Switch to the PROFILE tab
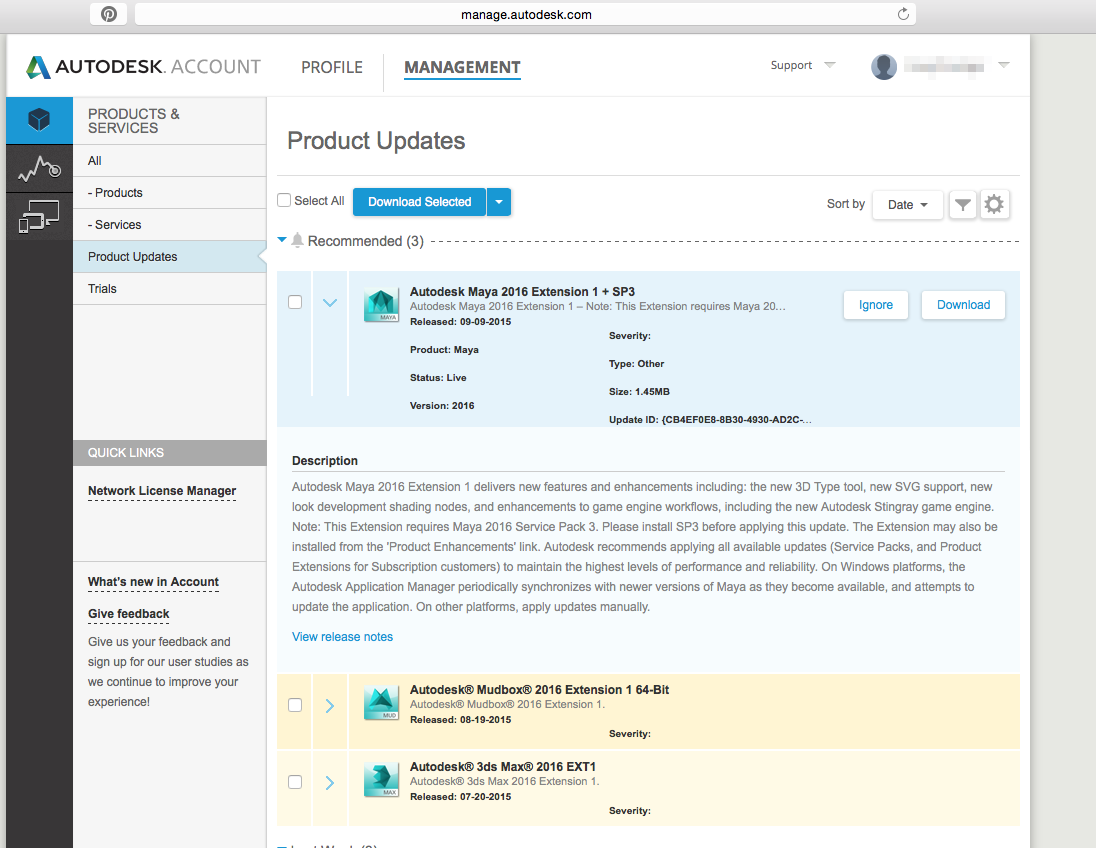This screenshot has height=848, width=1096. [x=332, y=67]
